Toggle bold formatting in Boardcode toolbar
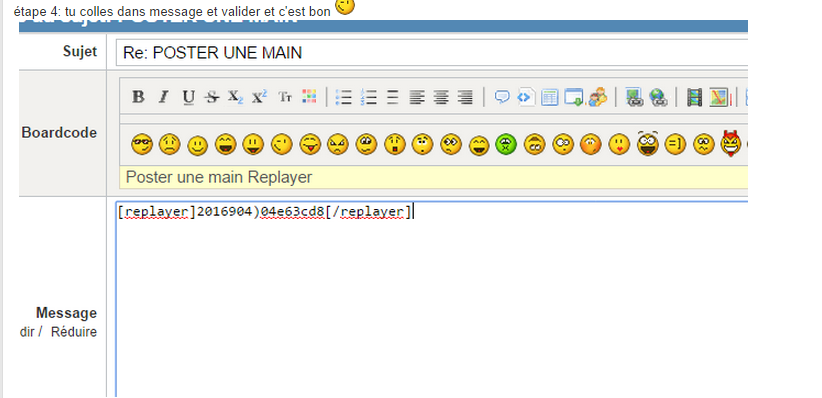The image size is (822, 398). click(138, 97)
